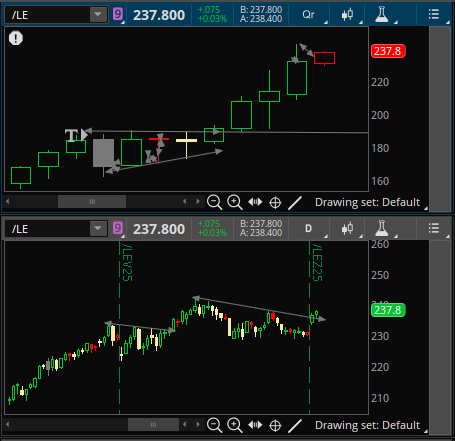This screenshot has width=455, height=441.
Task: Zoom out on the upper chart
Action: click(x=214, y=202)
